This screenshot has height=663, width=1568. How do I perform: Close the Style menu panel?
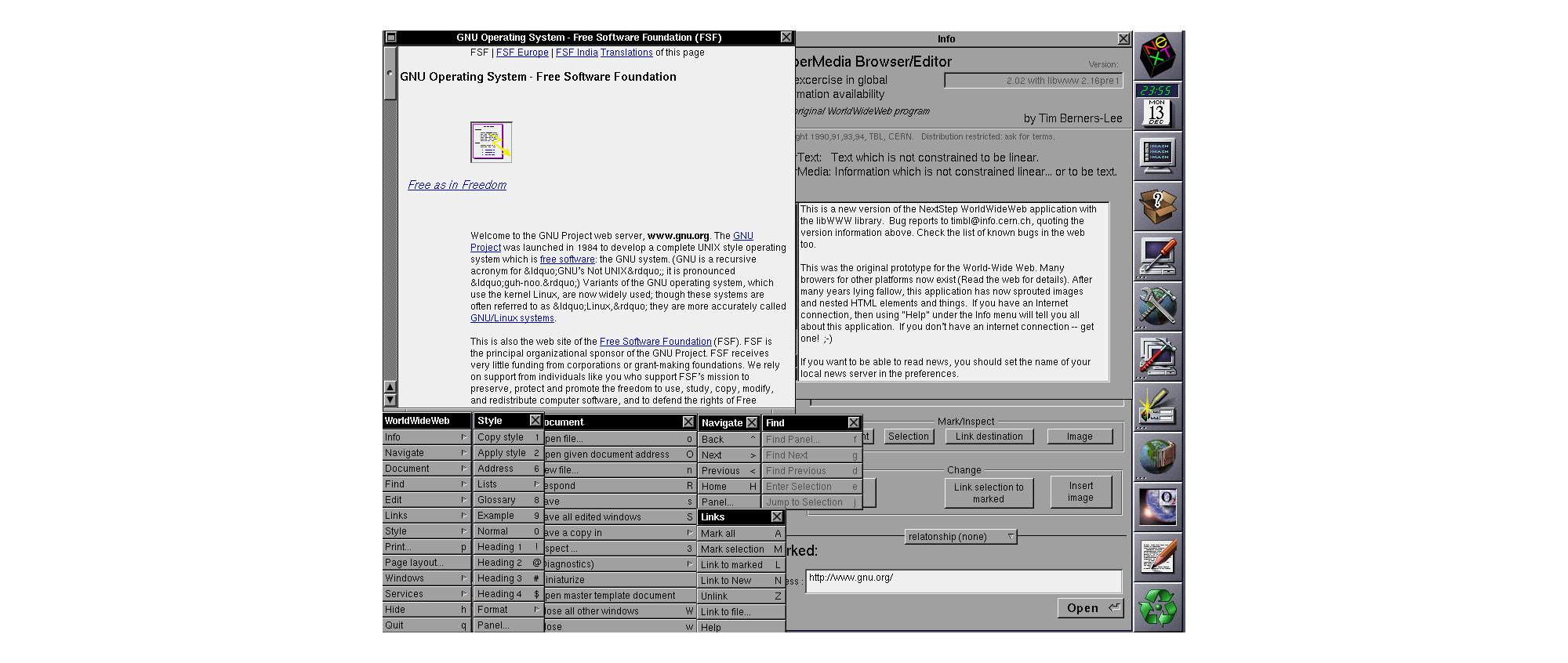pos(535,421)
